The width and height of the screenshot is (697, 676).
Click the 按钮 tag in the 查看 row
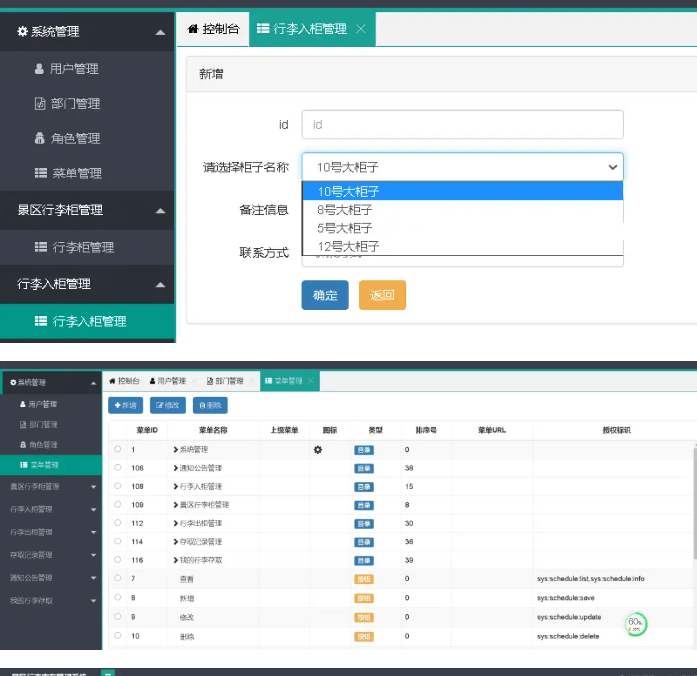click(364, 579)
